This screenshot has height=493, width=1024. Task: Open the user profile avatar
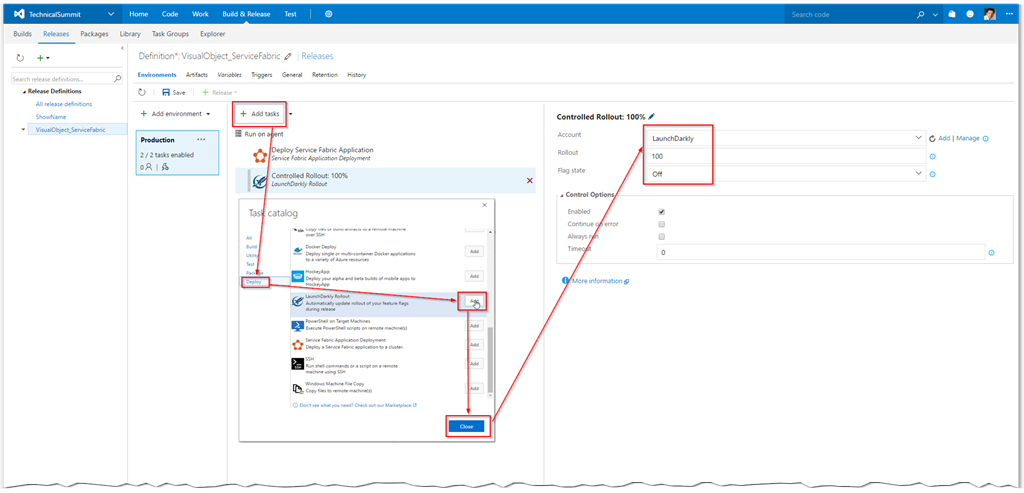(x=989, y=15)
